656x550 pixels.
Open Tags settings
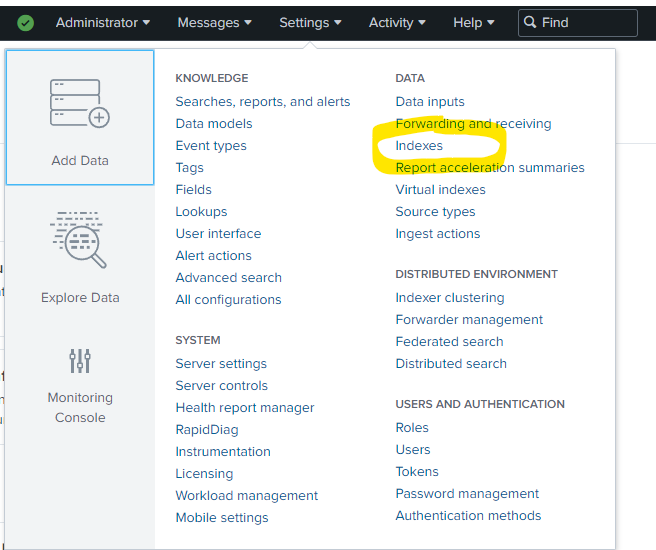(190, 168)
